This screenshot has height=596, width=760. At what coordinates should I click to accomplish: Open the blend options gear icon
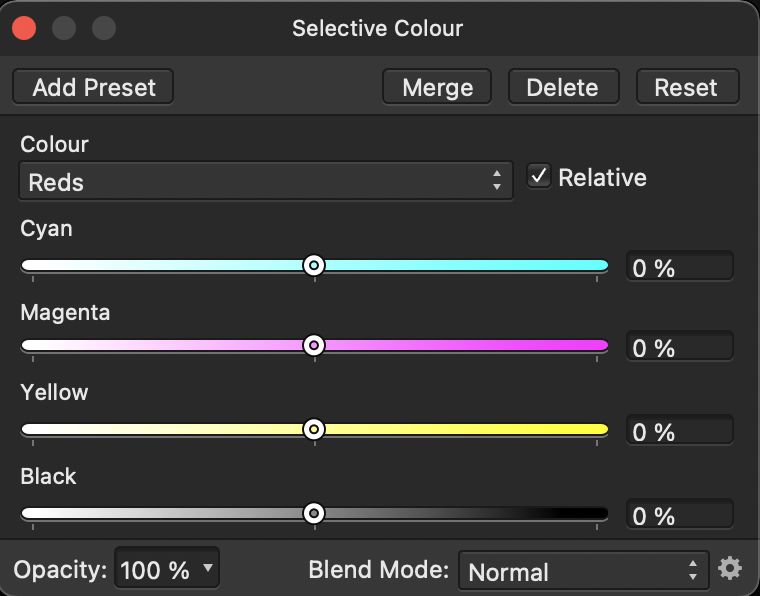(x=730, y=568)
